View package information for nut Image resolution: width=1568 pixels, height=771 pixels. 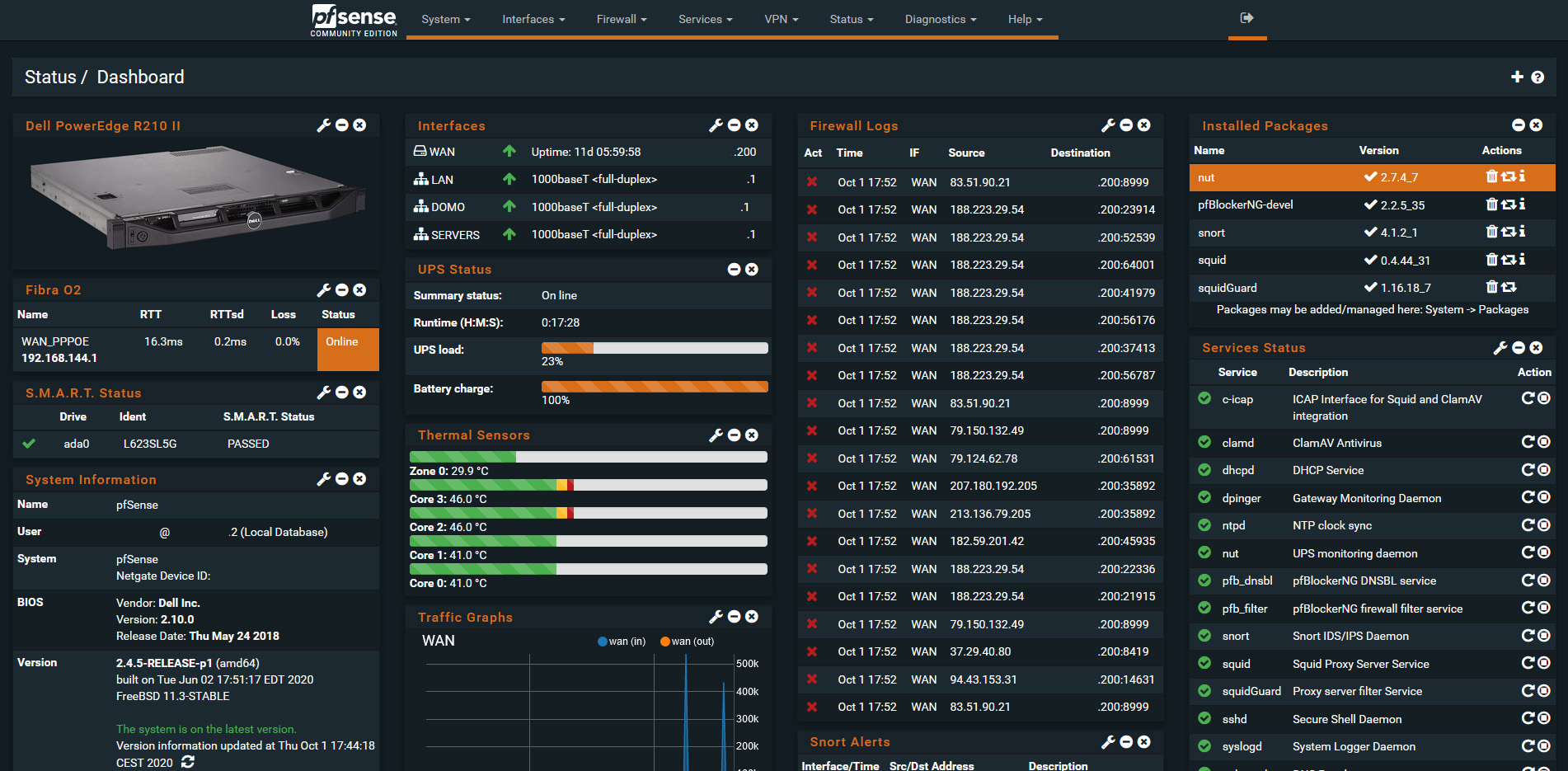pyautogui.click(x=1521, y=177)
